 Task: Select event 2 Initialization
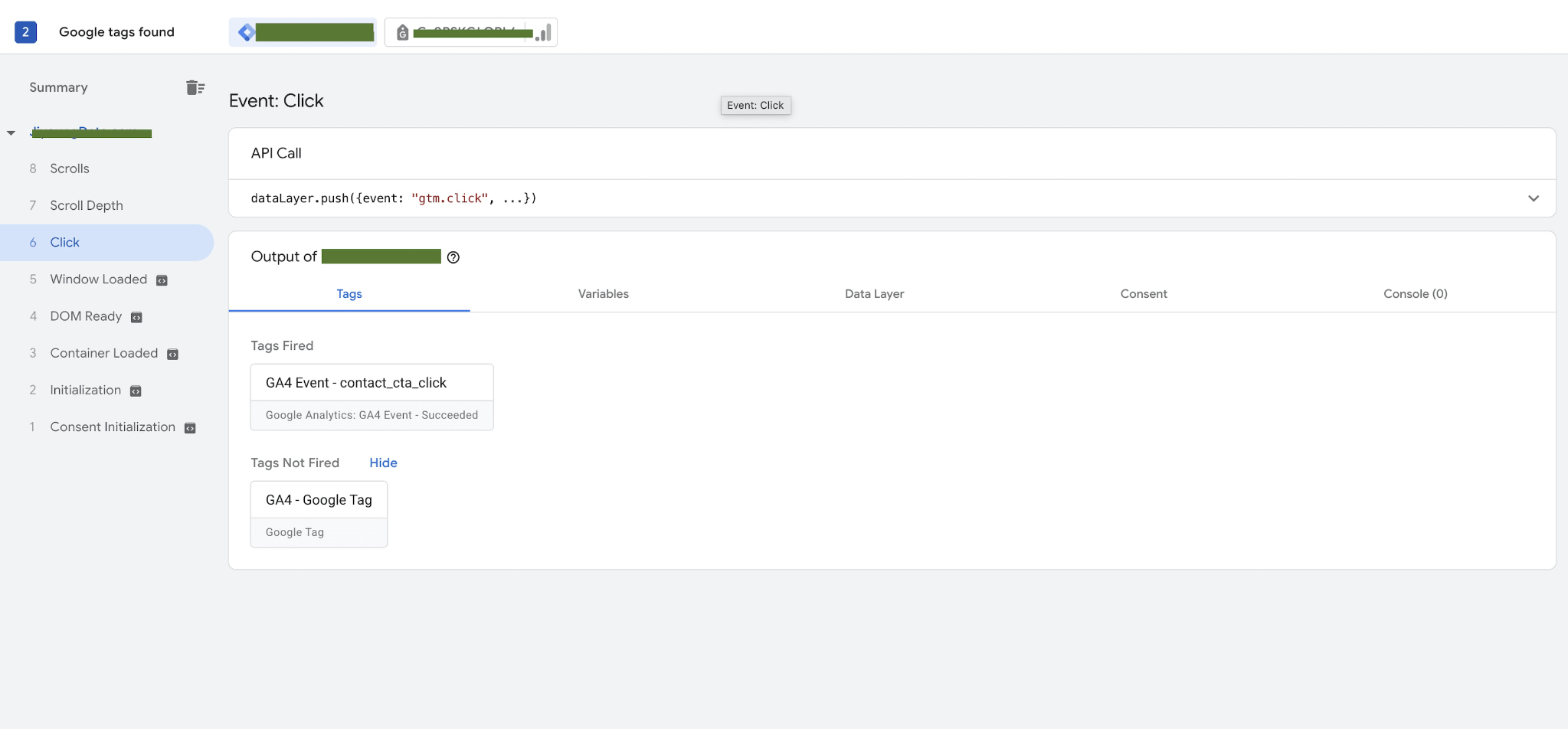(106, 390)
